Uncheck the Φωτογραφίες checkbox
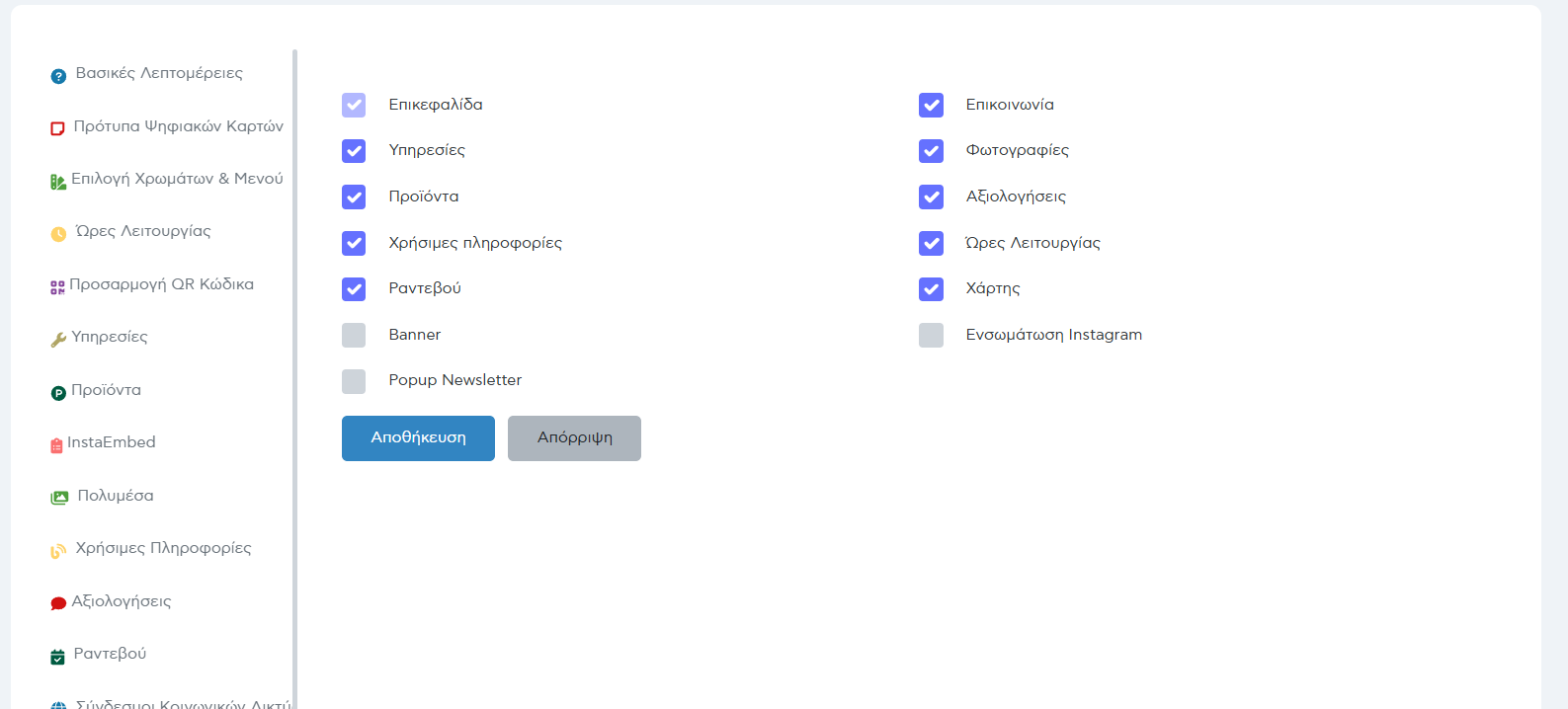The height and width of the screenshot is (709, 1568). pyautogui.click(x=931, y=150)
